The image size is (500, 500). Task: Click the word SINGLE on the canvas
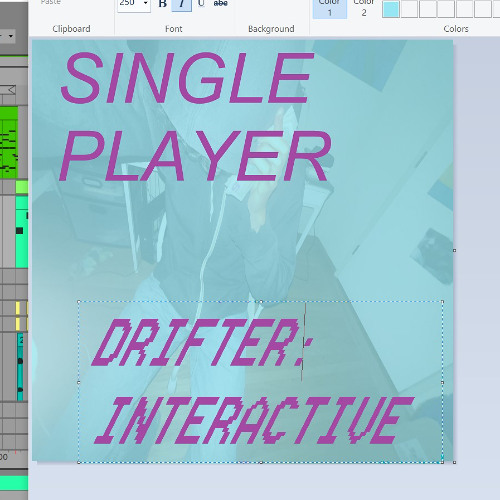[187, 77]
